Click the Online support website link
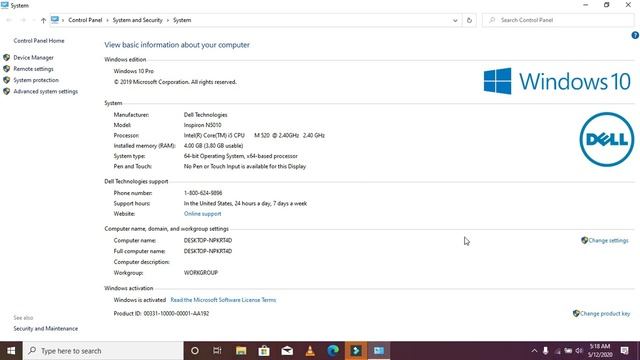Screen dimensions: 640x360 click(x=202, y=214)
